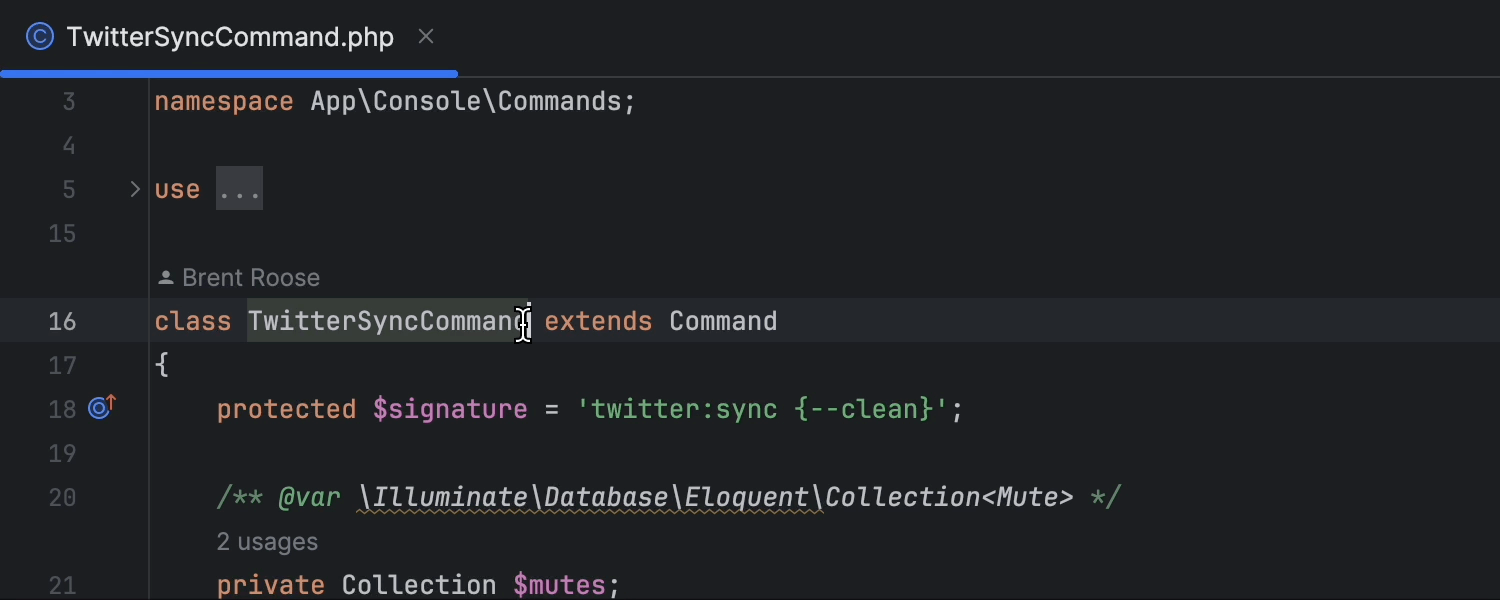This screenshot has width=1500, height=600.
Task: Place the cursor in the TwitterSyncCommand class name
Action: (385, 321)
